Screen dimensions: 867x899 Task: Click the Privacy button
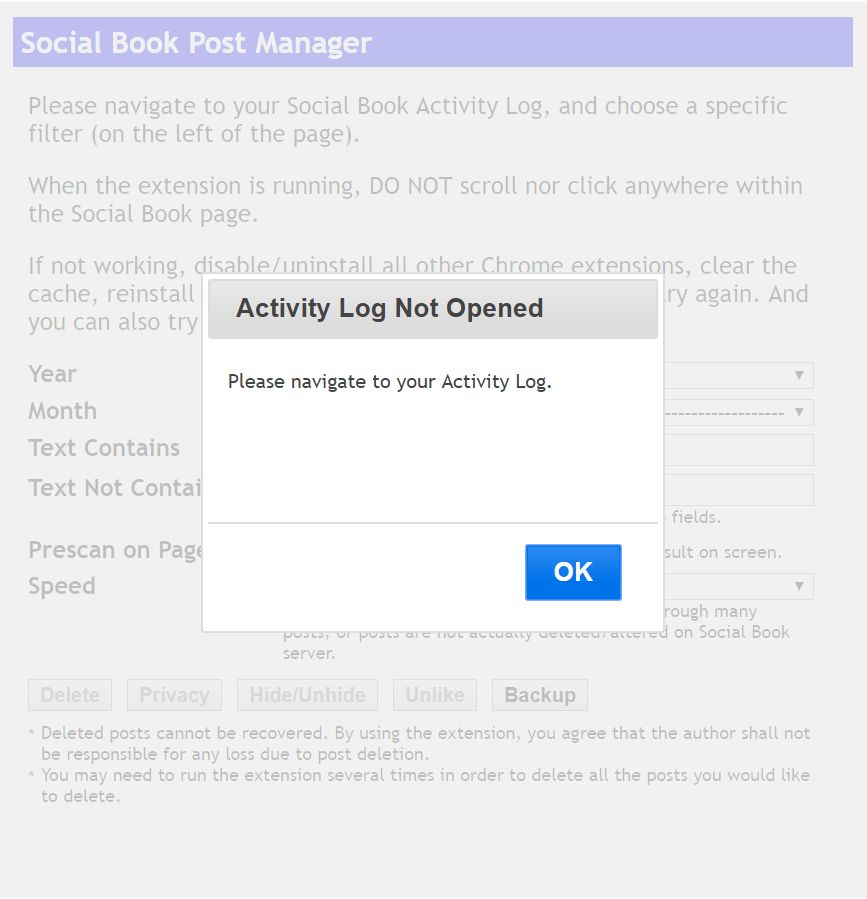click(x=174, y=695)
